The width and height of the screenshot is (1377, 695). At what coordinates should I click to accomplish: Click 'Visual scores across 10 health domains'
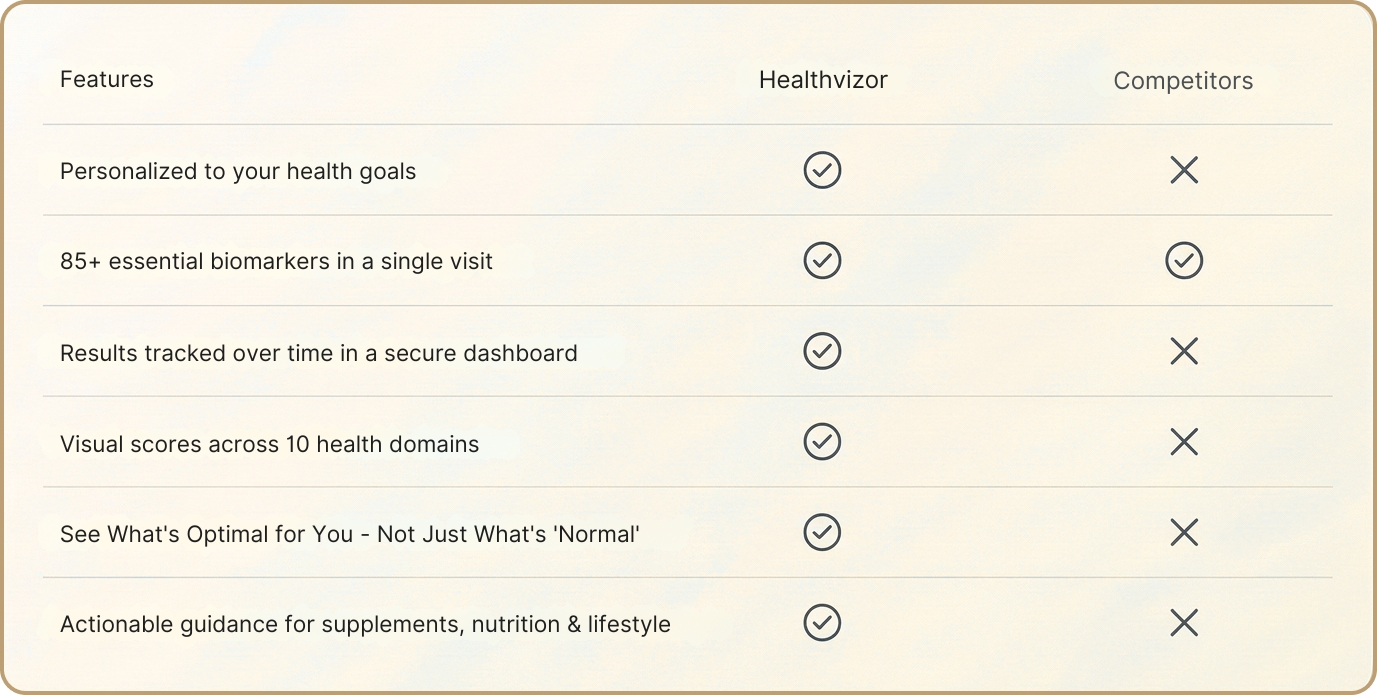pos(270,444)
